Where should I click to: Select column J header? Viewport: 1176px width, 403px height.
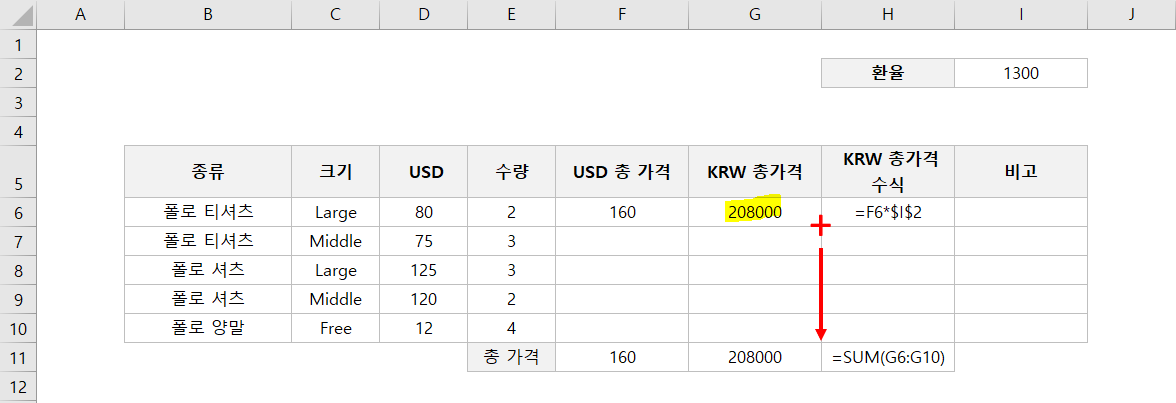click(x=1131, y=15)
